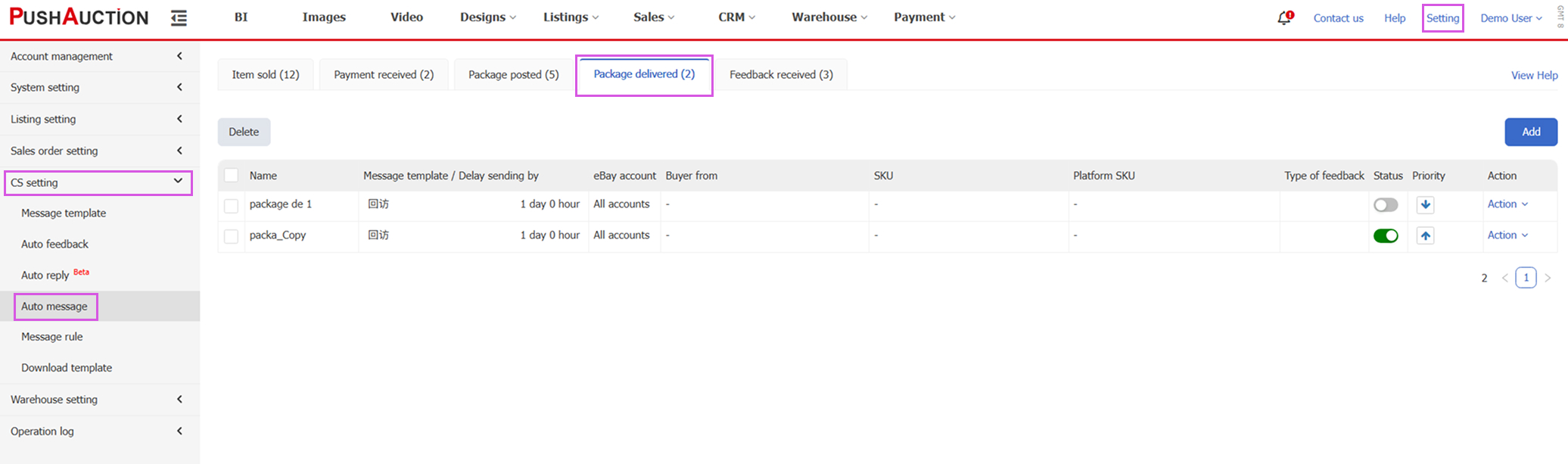Check the select-all checkbox in table header
Screen dimensions: 1568x464
[232, 176]
